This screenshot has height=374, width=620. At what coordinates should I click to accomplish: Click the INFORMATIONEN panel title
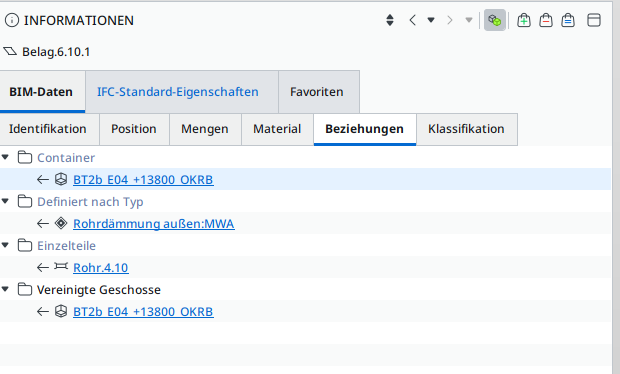click(x=79, y=20)
